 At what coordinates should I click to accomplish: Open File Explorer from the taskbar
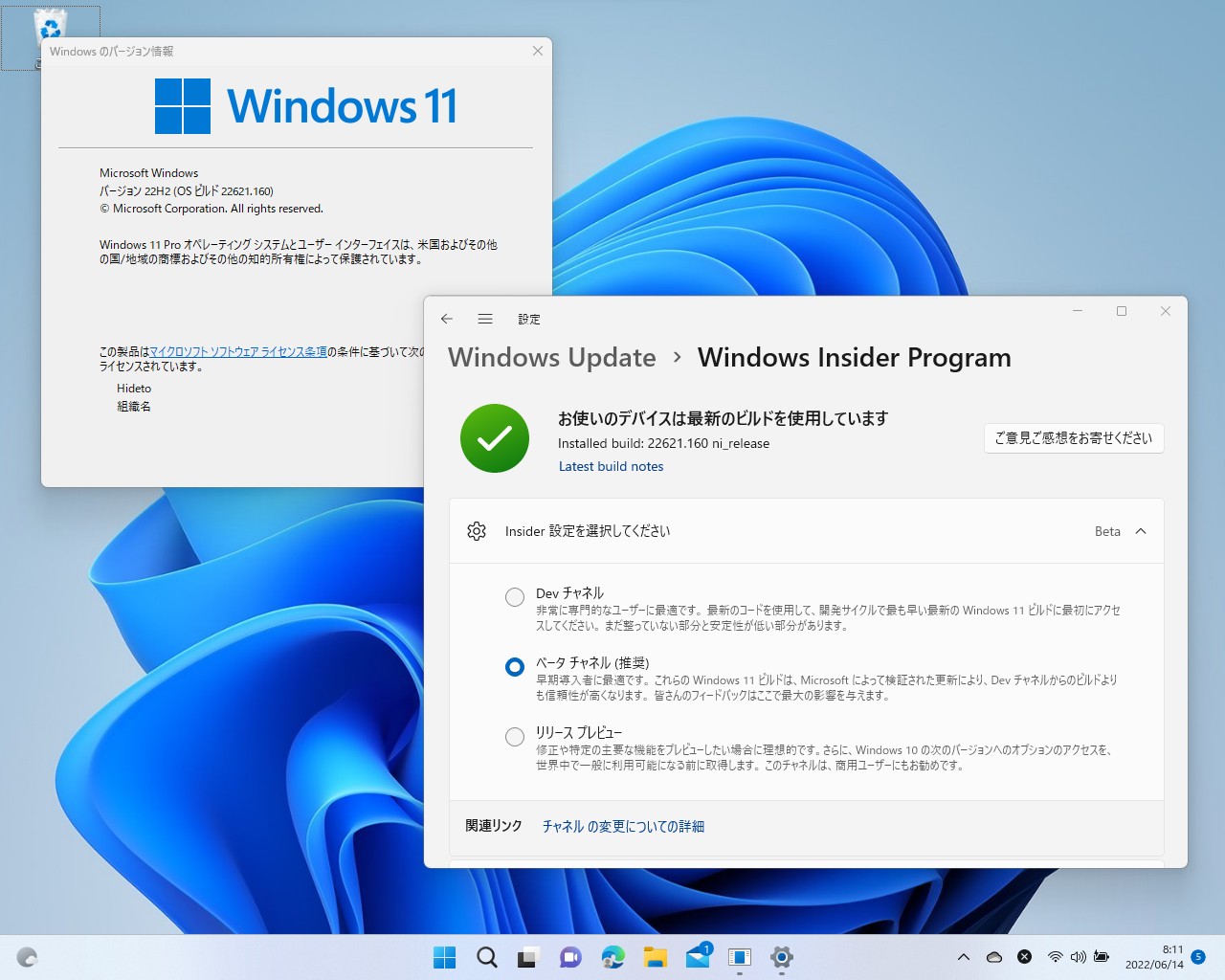click(655, 957)
